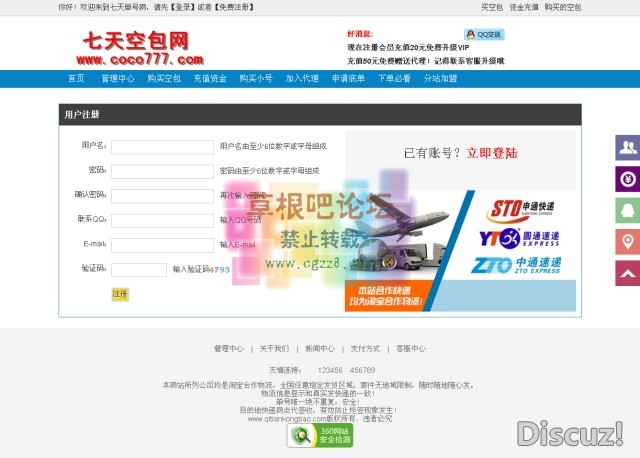This screenshot has height=458, width=640.
Task: Click footer link 关于我们
Action: pyautogui.click(x=274, y=349)
